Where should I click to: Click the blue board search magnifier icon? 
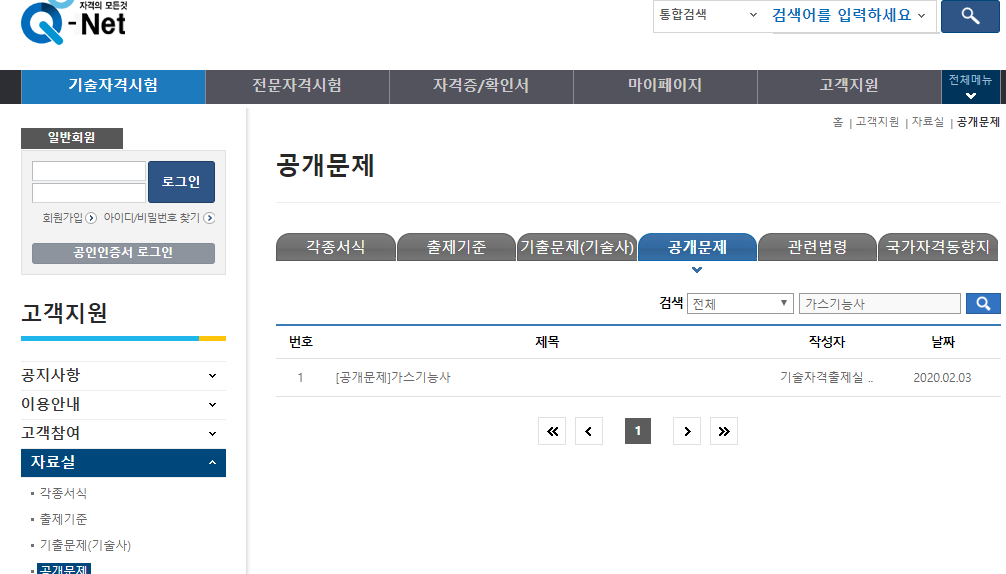(x=983, y=304)
